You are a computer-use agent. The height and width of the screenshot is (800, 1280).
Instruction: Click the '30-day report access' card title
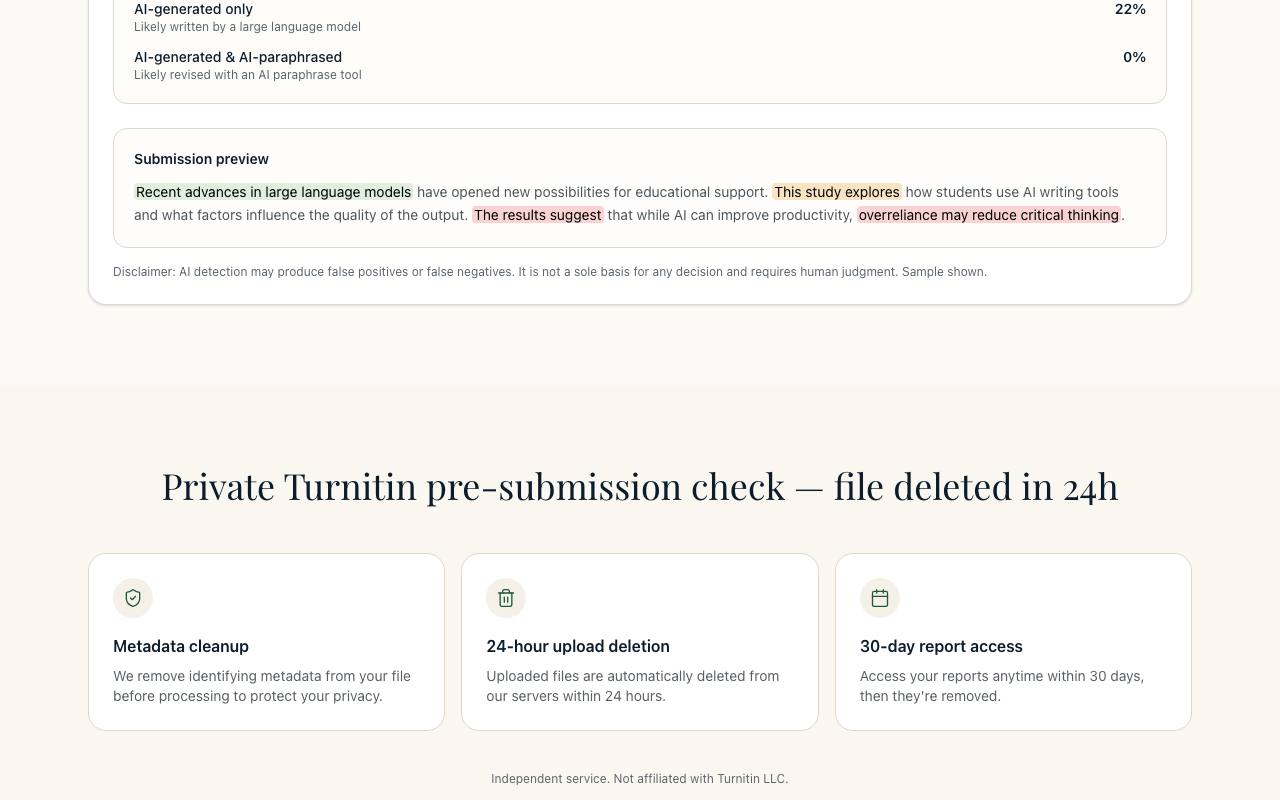[941, 646]
